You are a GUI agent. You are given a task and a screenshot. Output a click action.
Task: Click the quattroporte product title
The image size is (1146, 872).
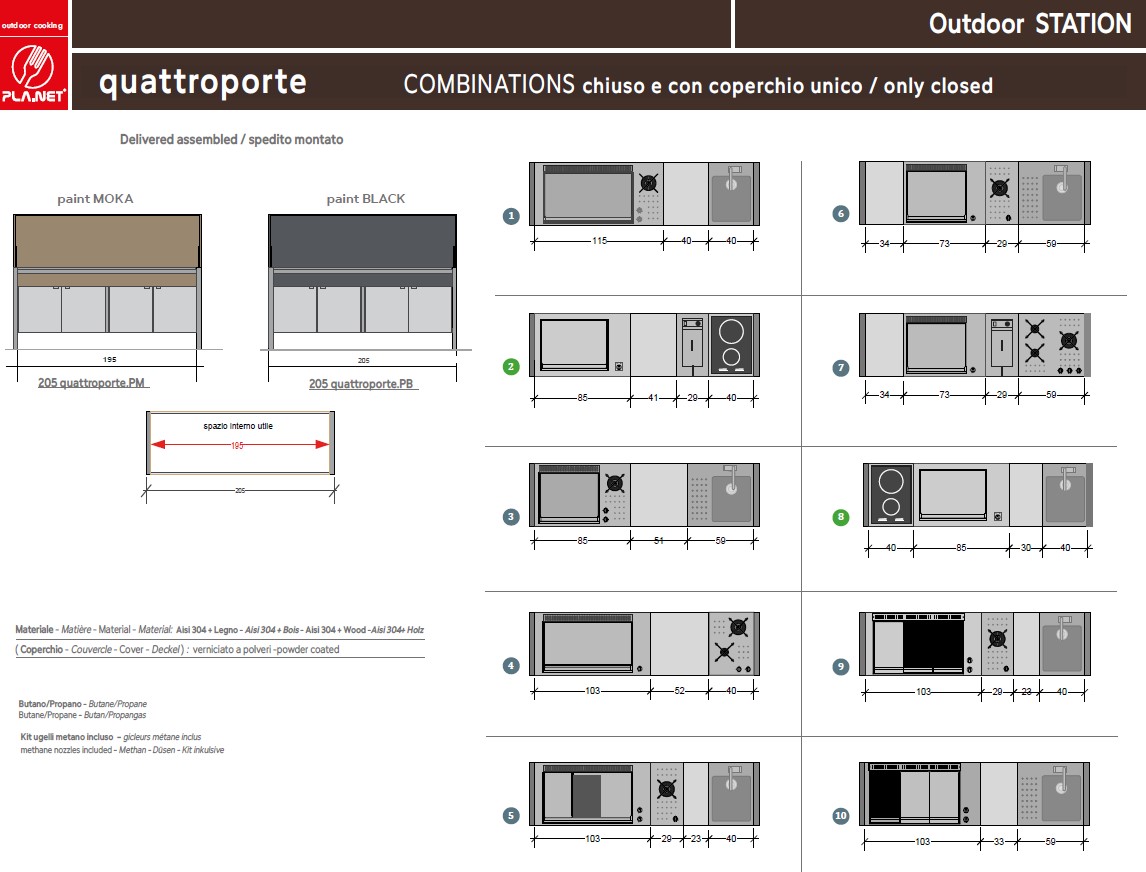[x=202, y=82]
